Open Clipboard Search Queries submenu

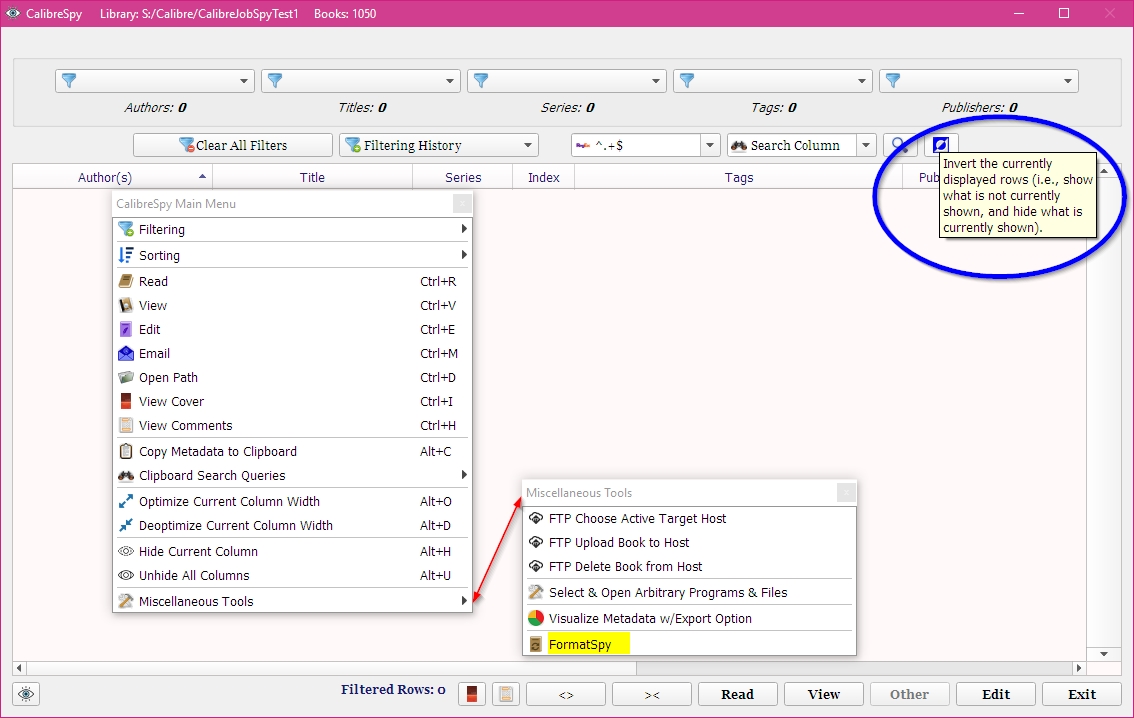(292, 475)
